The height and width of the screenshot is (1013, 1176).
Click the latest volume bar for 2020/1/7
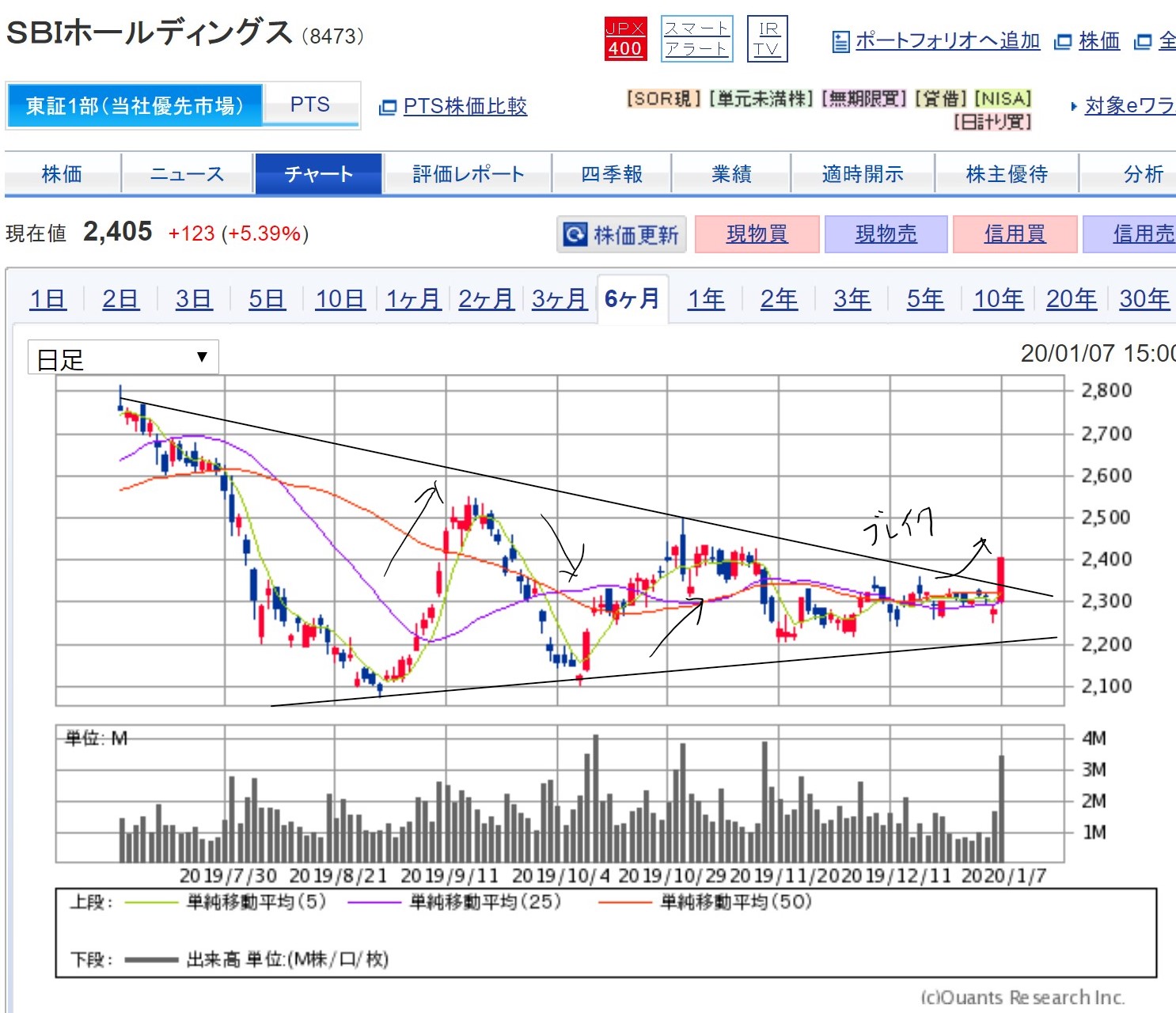(1002, 809)
